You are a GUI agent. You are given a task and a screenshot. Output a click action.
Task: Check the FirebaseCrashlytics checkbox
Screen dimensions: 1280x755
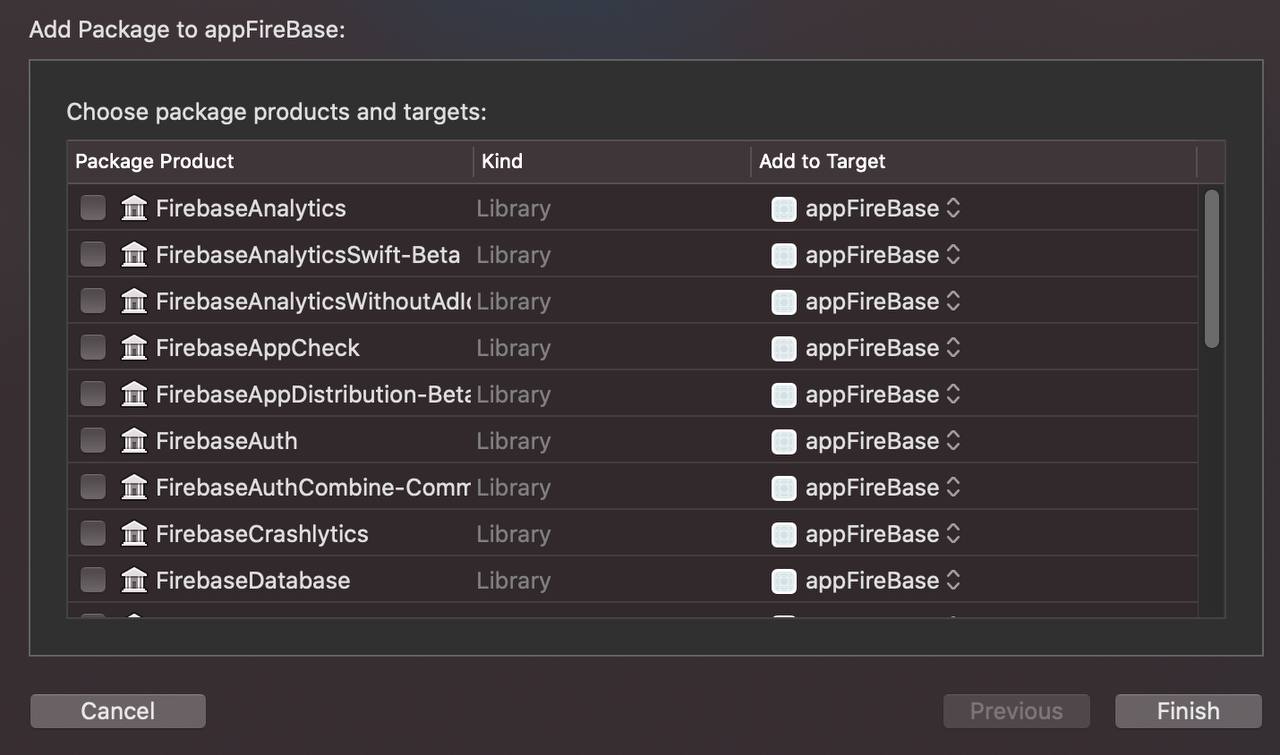[x=93, y=533]
